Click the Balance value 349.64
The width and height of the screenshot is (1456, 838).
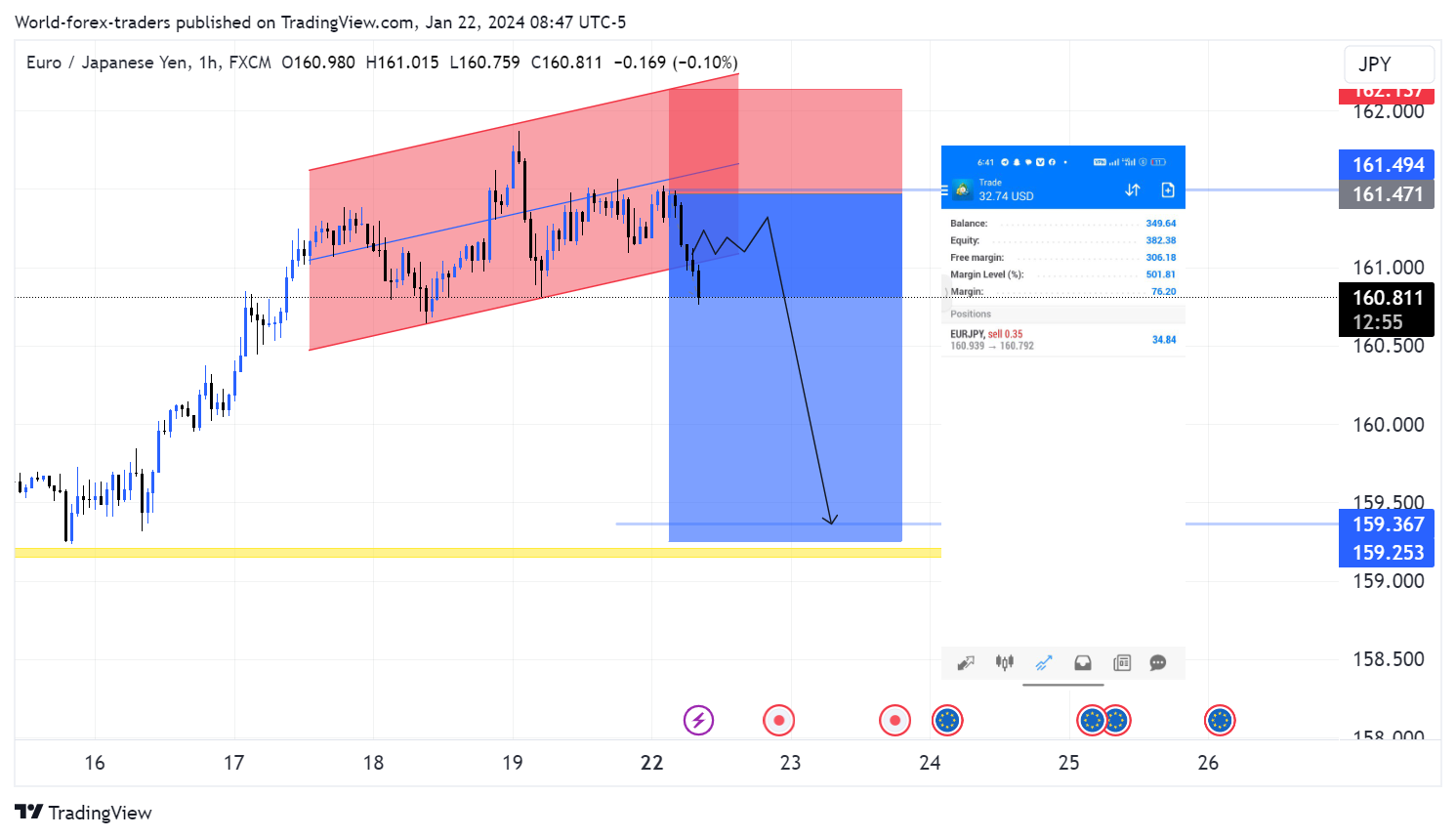[1161, 224]
